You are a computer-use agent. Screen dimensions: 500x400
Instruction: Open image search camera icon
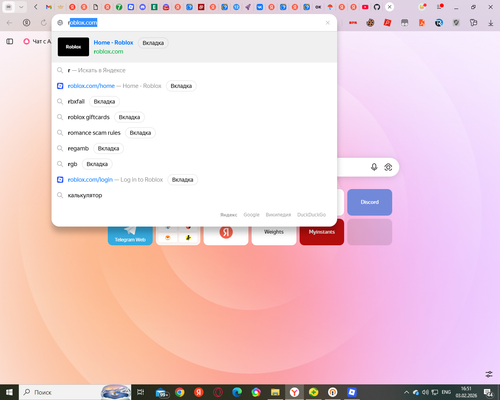click(388, 167)
